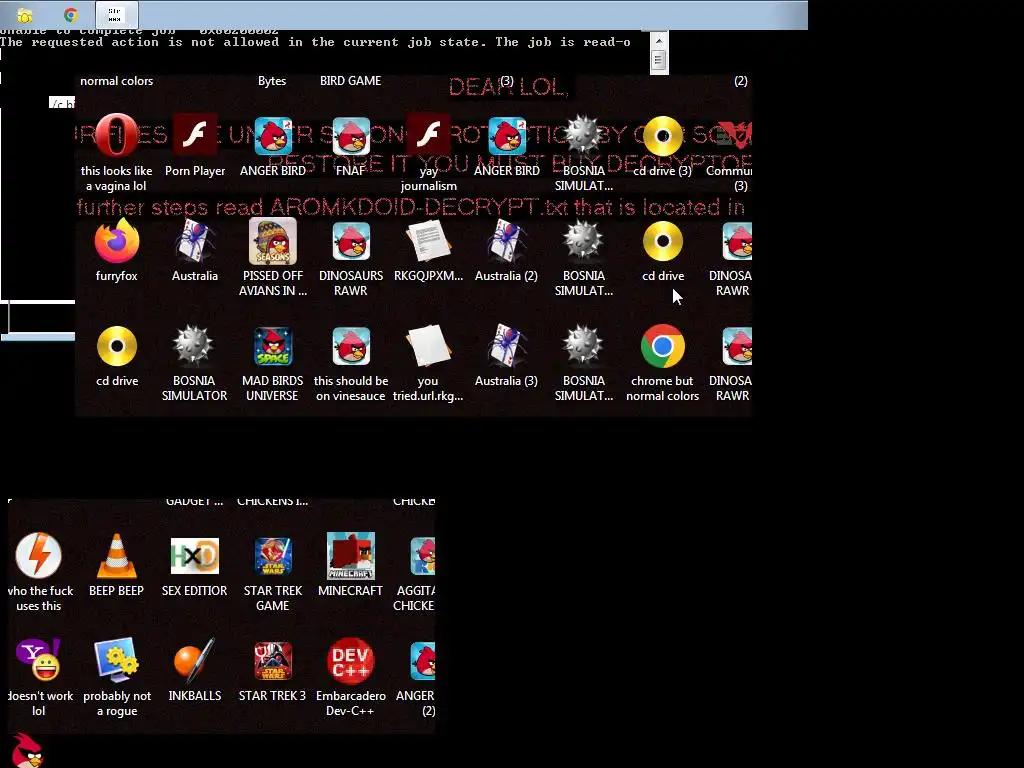
Task: Click the red bird icon below 'doesn't work lol'
Action: tap(27, 750)
